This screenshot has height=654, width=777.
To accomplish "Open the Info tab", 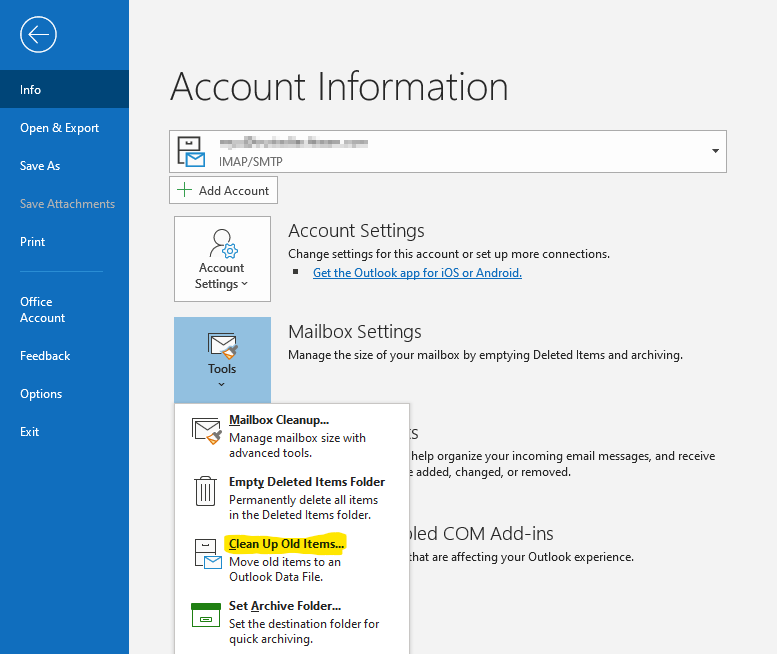I will click(64, 89).
